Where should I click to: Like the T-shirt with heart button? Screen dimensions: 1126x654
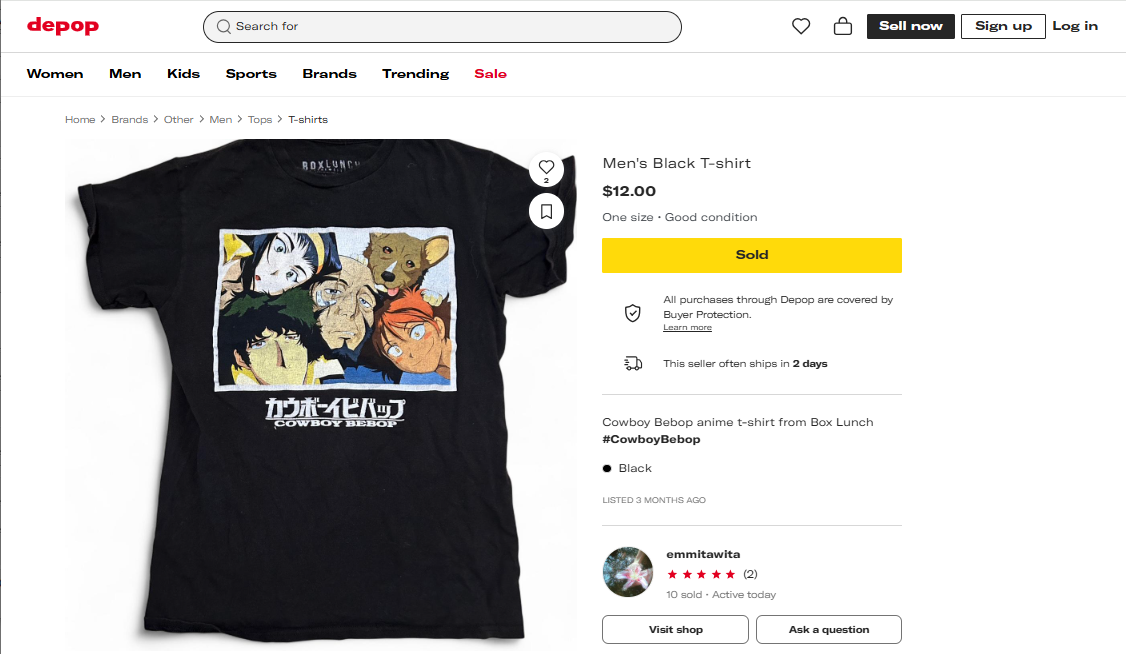click(546, 167)
